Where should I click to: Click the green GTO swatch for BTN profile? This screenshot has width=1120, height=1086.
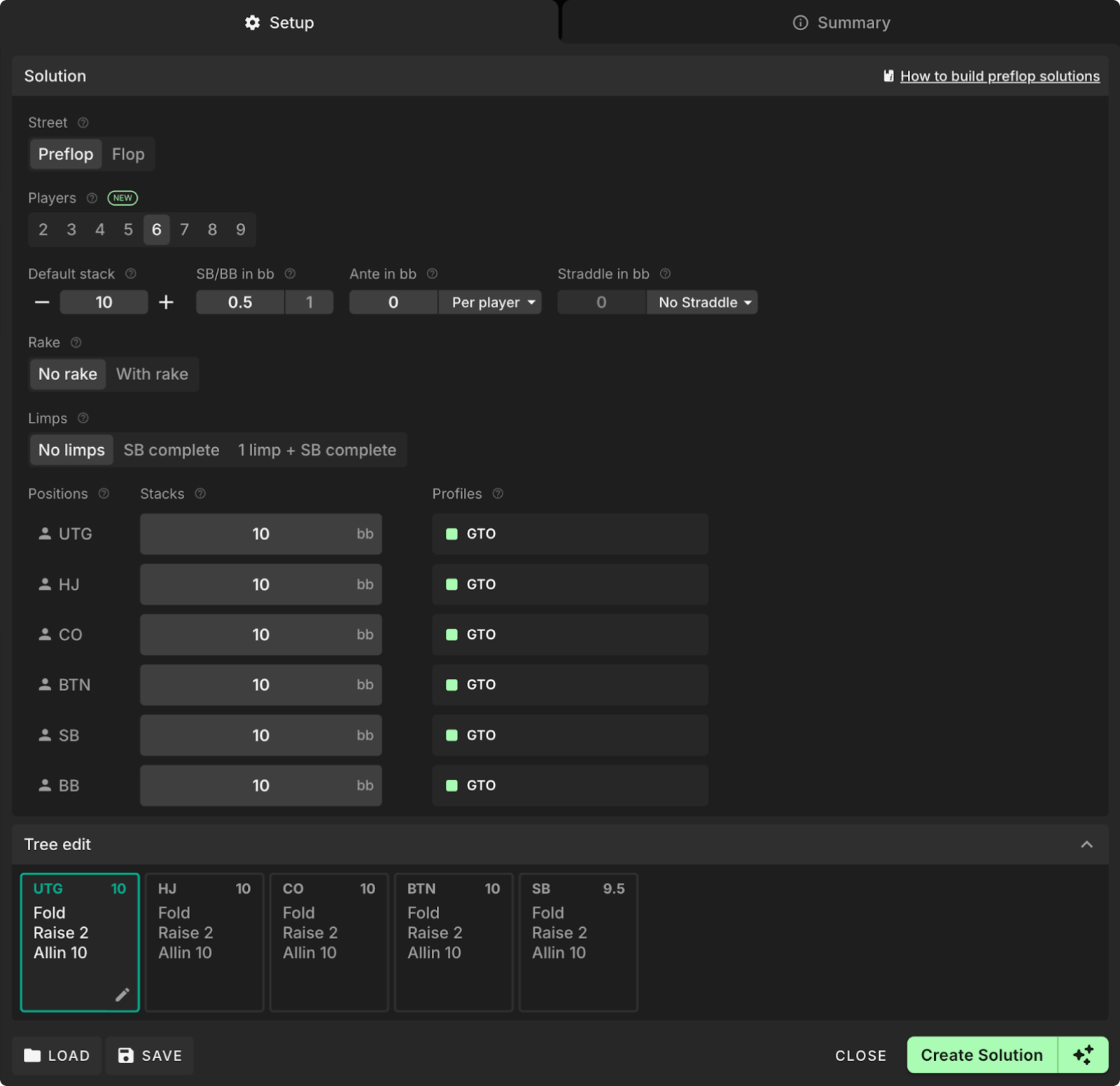452,685
